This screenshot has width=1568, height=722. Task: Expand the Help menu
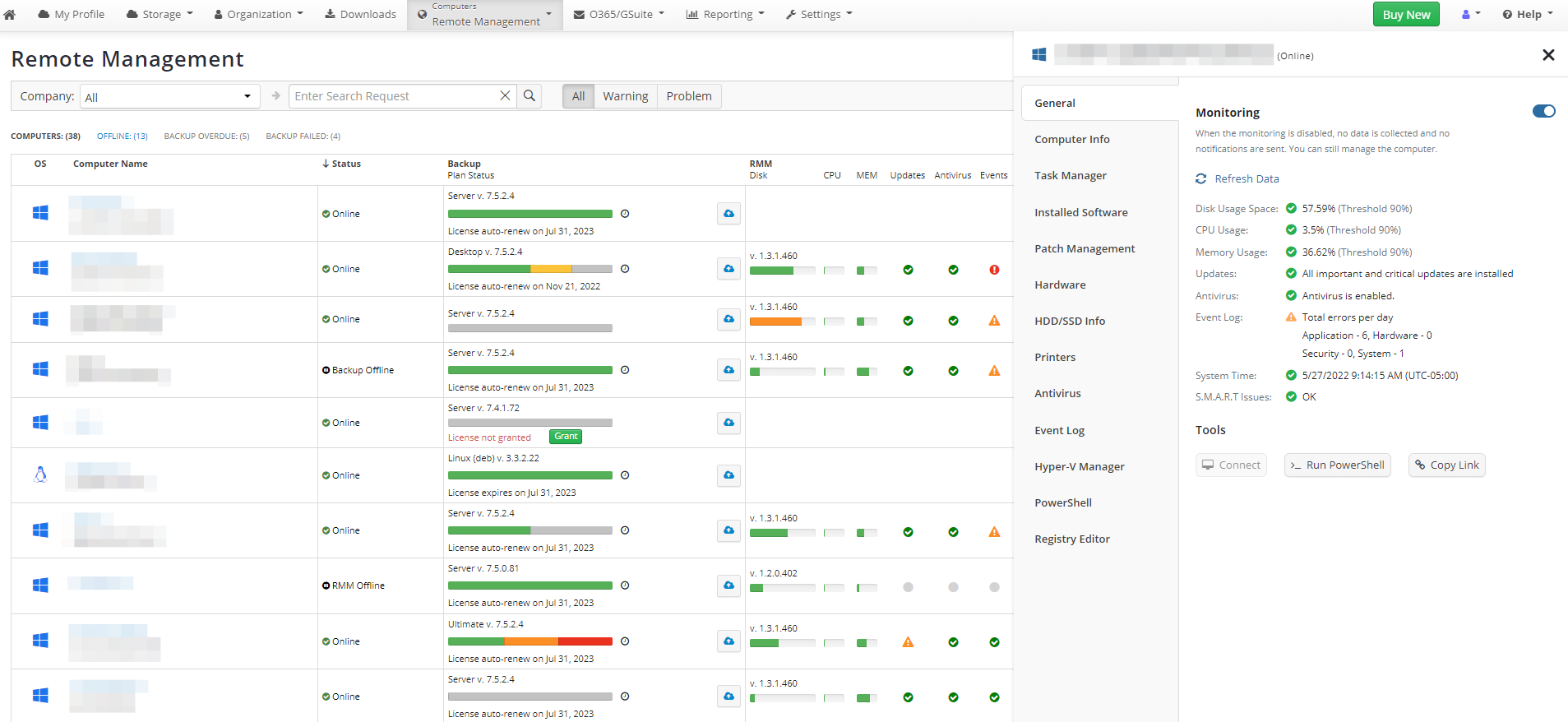click(x=1528, y=14)
